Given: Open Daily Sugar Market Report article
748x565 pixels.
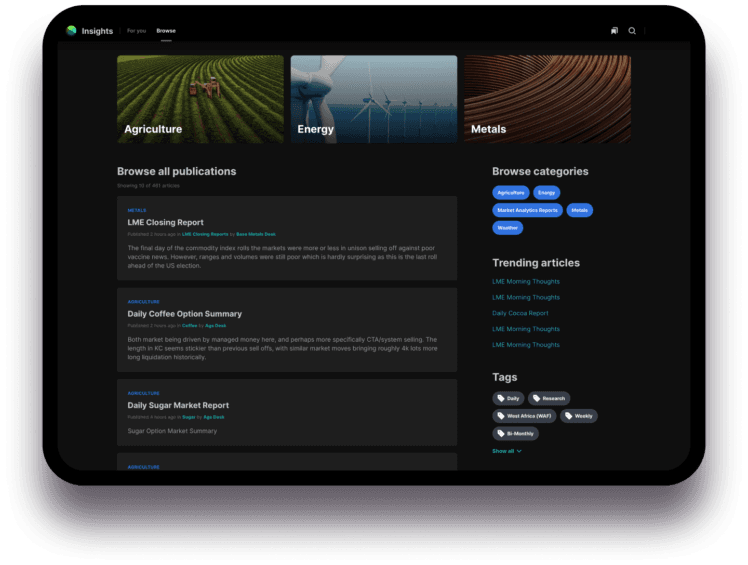Looking at the screenshot, I should tap(178, 405).
